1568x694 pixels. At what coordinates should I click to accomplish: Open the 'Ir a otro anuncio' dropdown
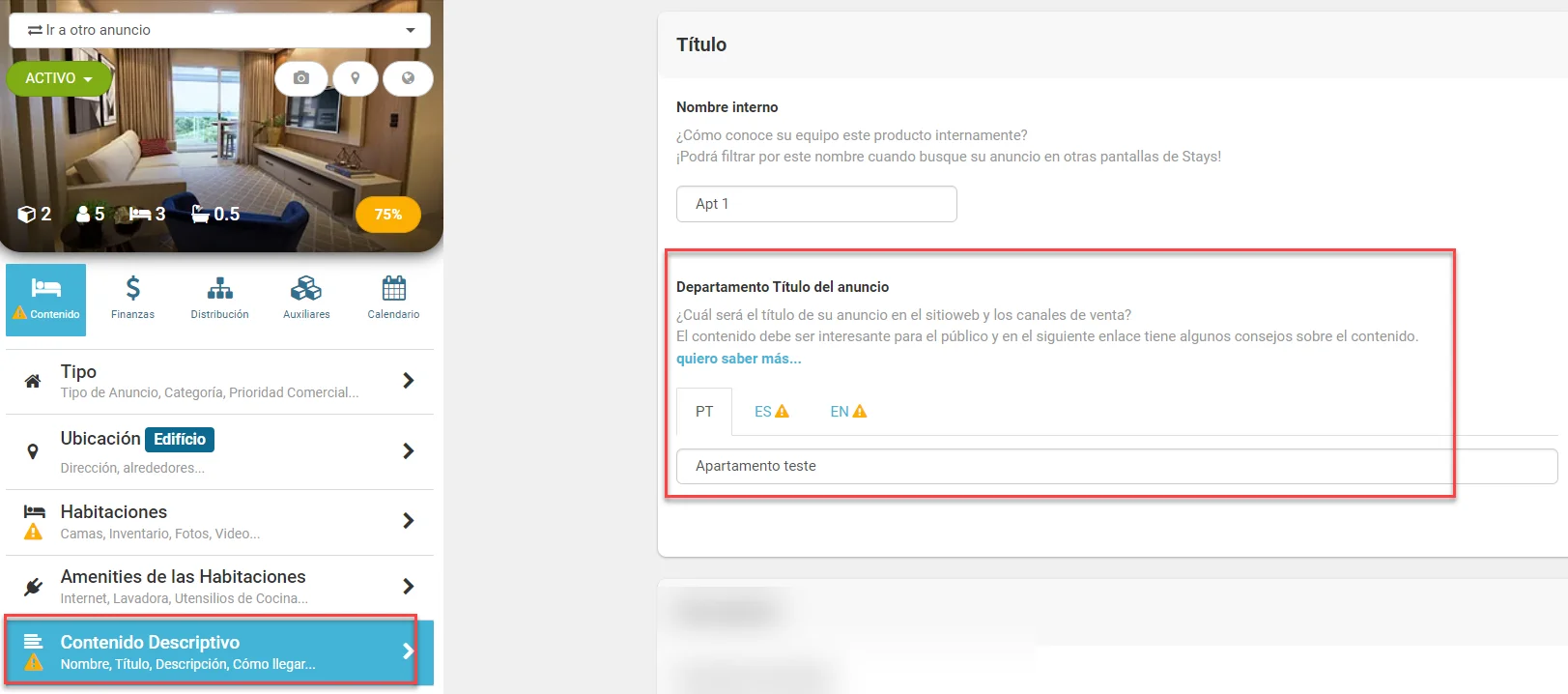[x=221, y=30]
